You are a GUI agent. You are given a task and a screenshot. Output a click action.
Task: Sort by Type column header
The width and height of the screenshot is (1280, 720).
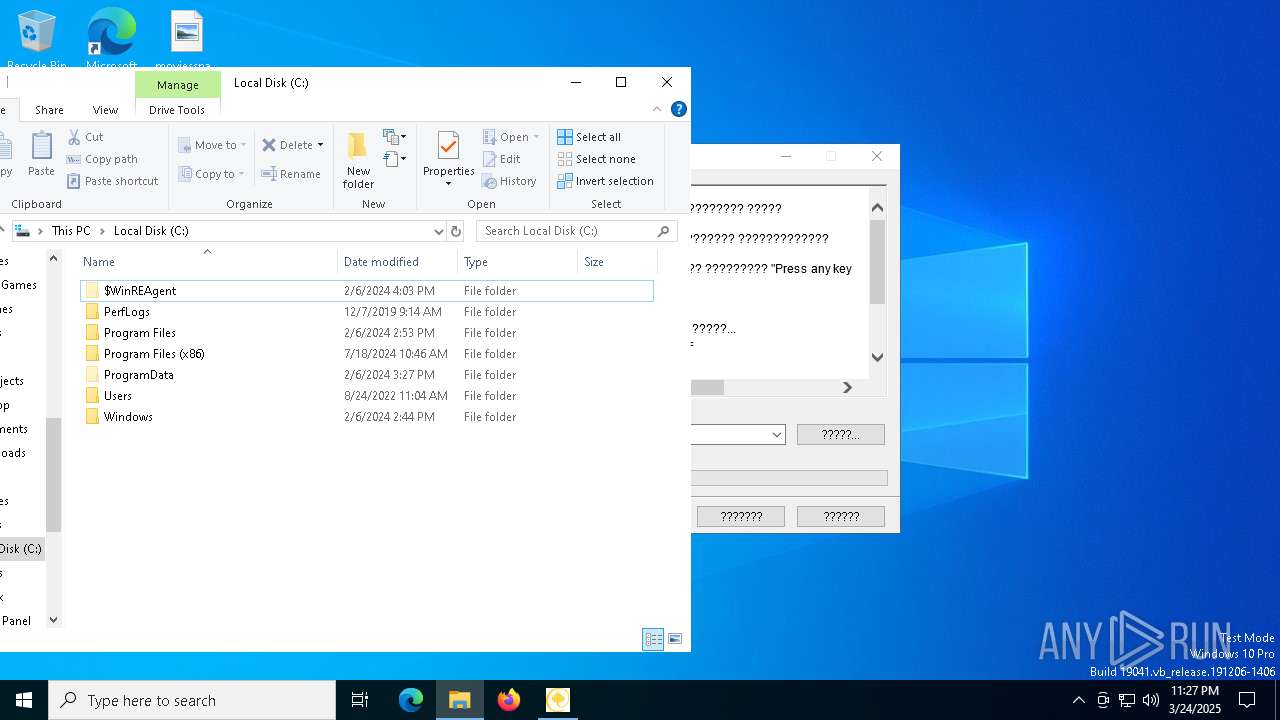(x=518, y=262)
